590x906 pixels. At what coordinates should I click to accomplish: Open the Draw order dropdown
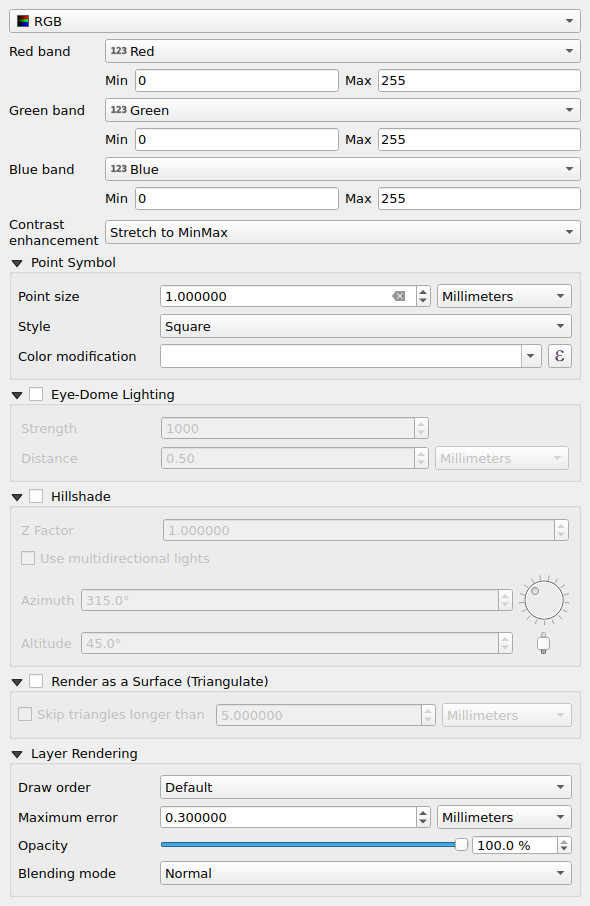point(365,788)
